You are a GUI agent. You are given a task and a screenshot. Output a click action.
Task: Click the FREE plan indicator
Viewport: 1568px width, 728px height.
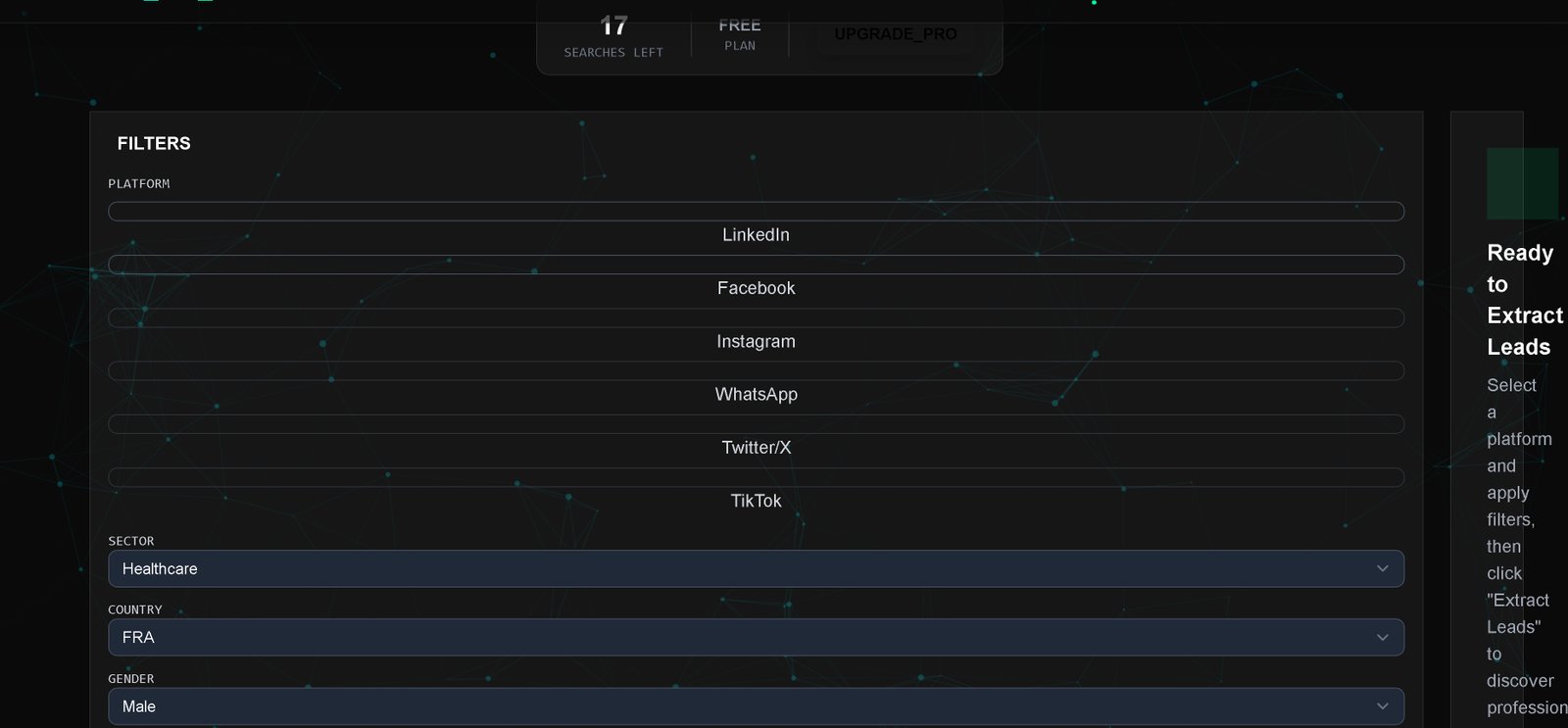coord(740,33)
